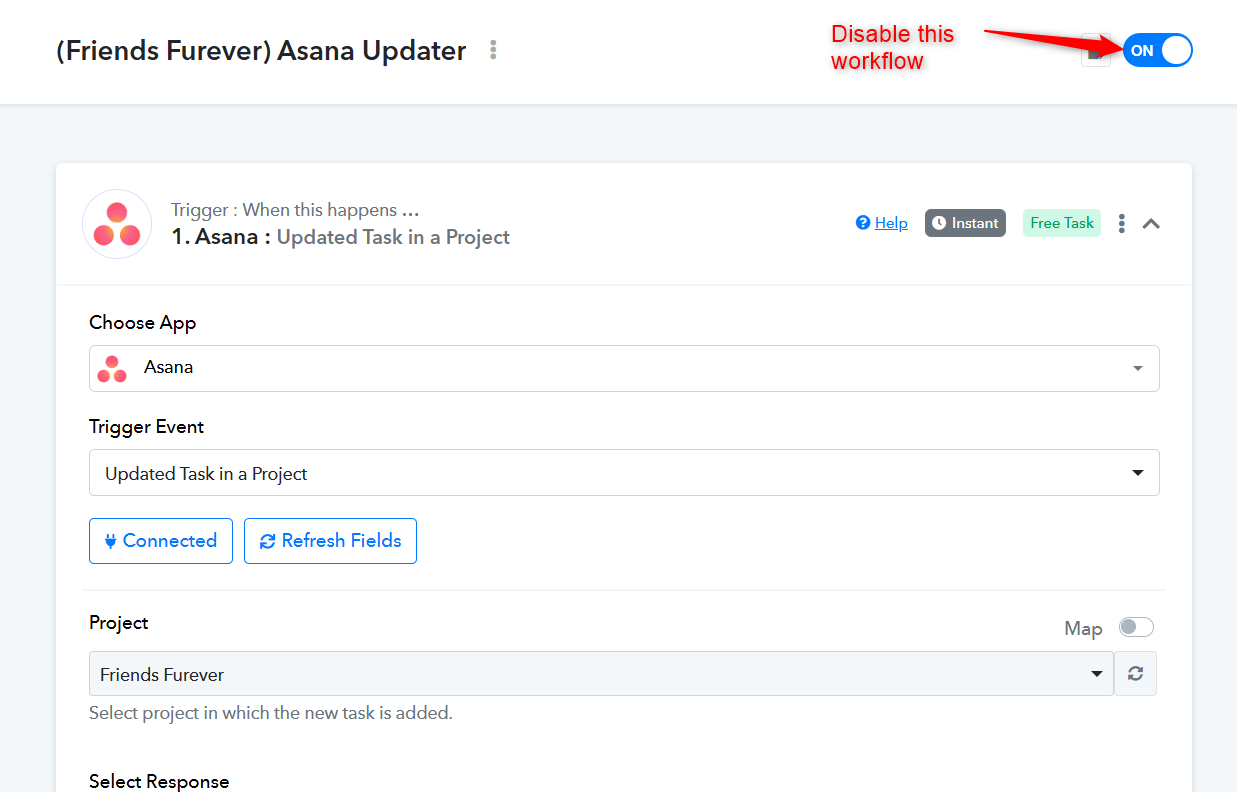Image resolution: width=1237 pixels, height=792 pixels.
Task: Switch off the workflow ON toggle
Action: [1157, 50]
